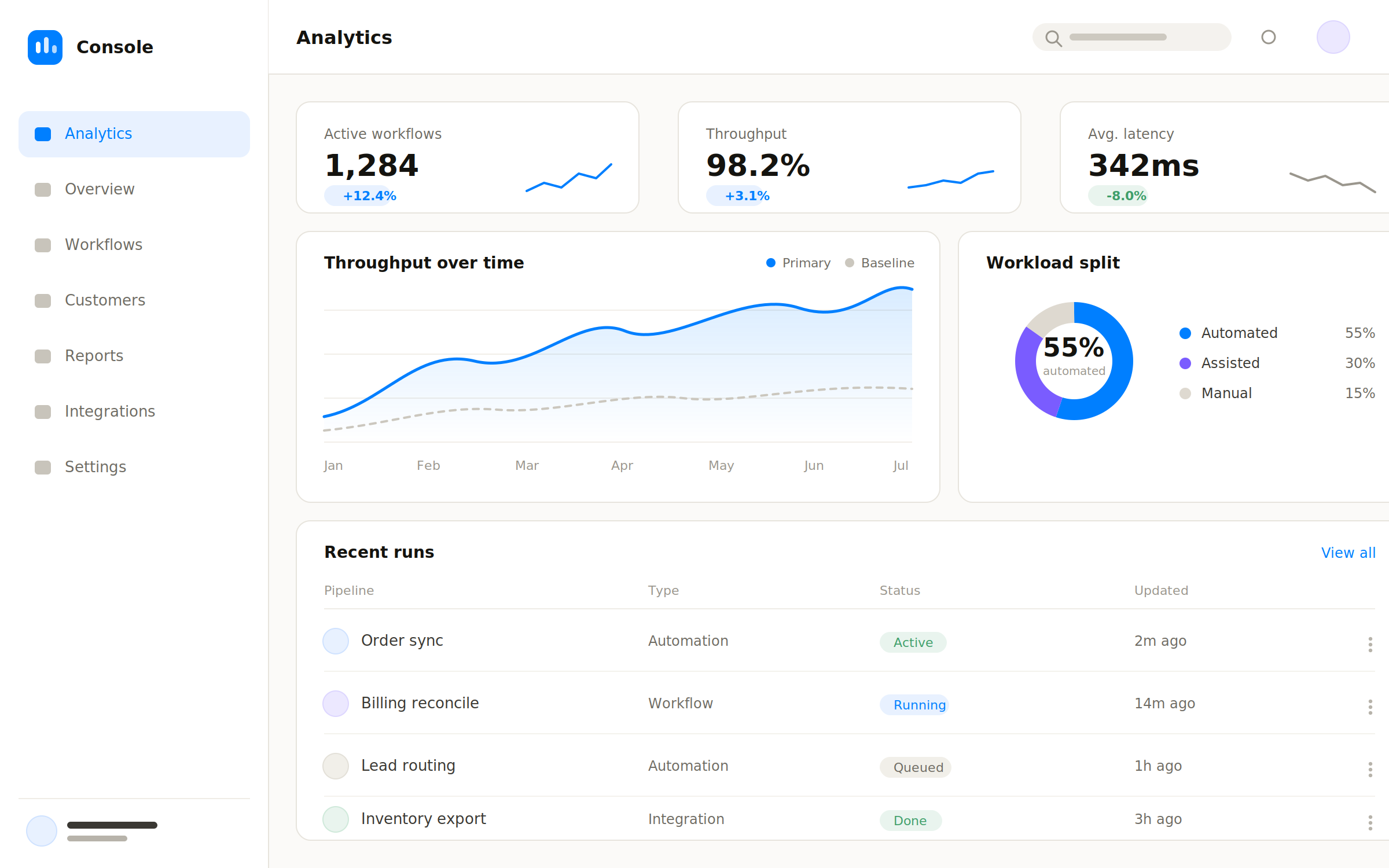The width and height of the screenshot is (1389, 868).
Task: Click the search magnifier icon
Action: pyautogui.click(x=1053, y=38)
